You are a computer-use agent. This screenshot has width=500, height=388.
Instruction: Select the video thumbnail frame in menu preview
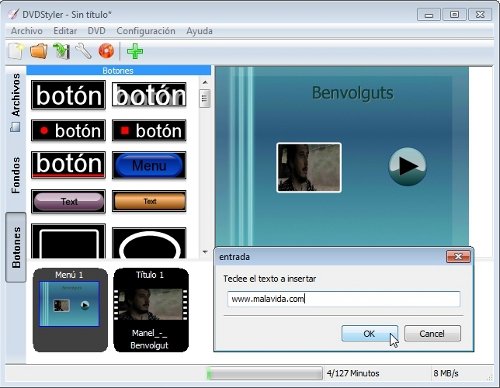309,167
